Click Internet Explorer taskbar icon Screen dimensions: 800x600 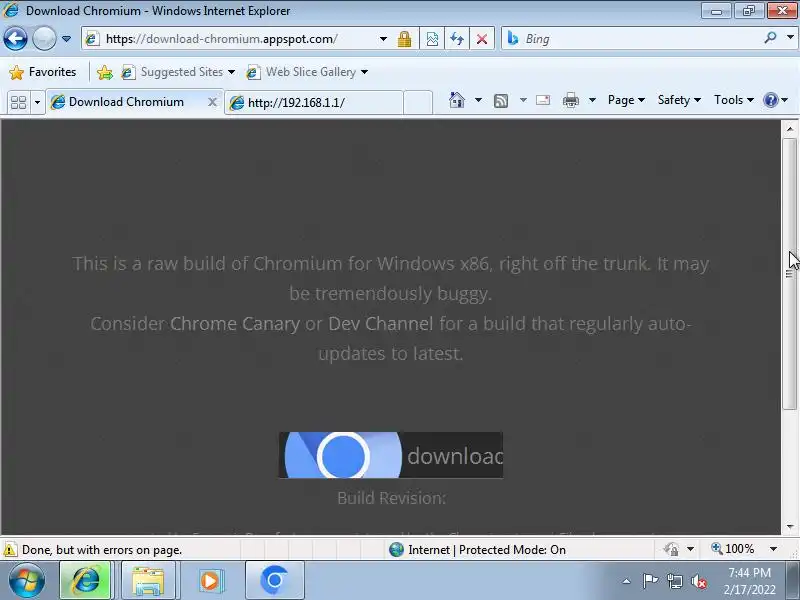(x=85, y=581)
